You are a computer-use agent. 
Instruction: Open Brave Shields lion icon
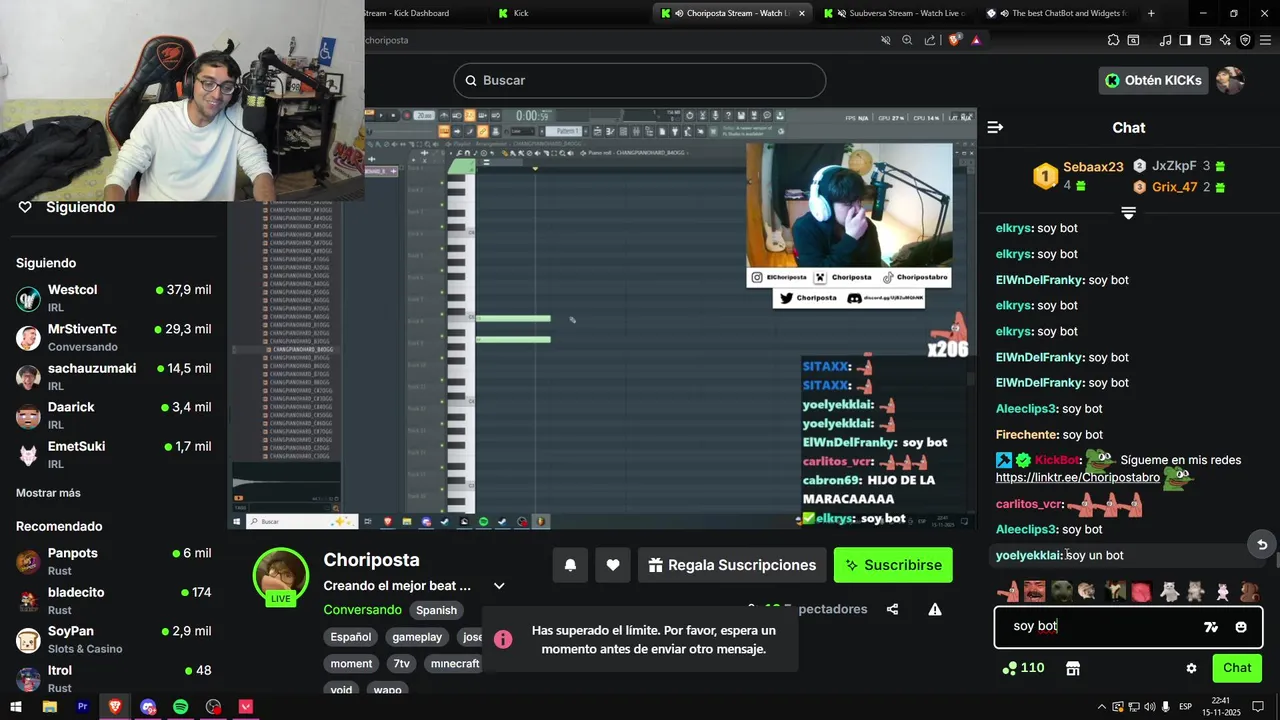click(955, 40)
